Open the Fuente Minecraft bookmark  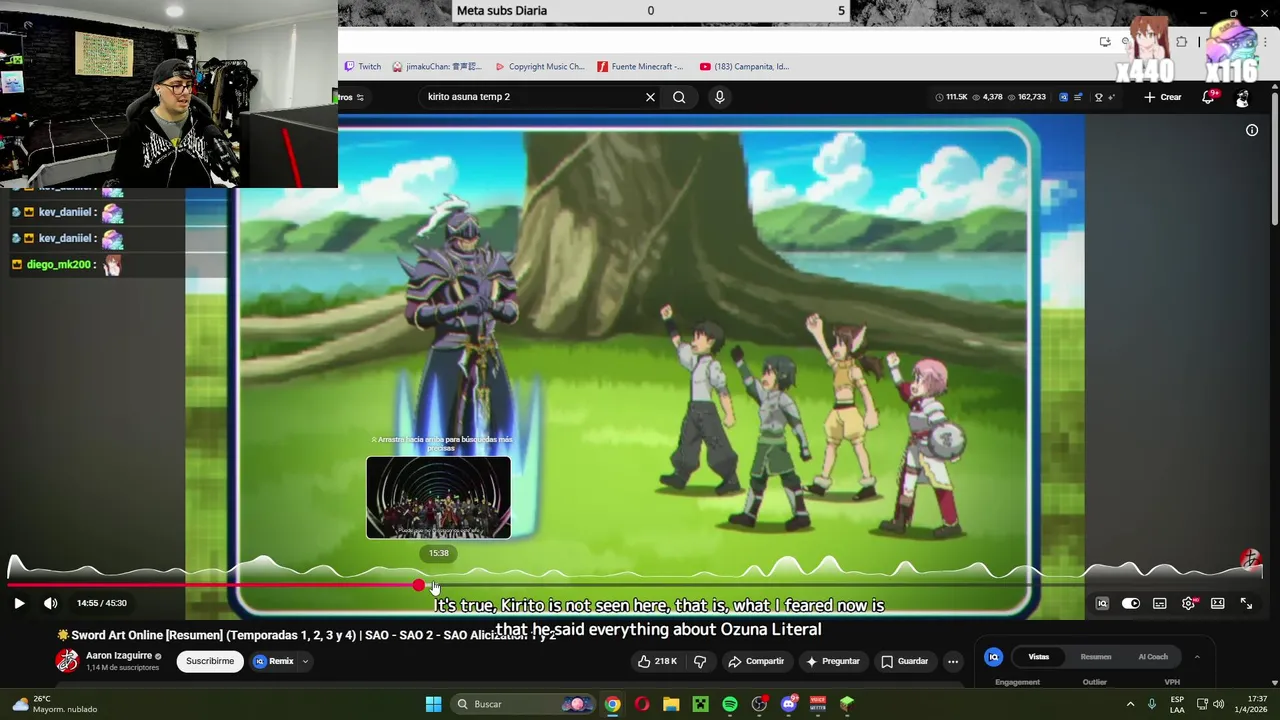[x=640, y=66]
